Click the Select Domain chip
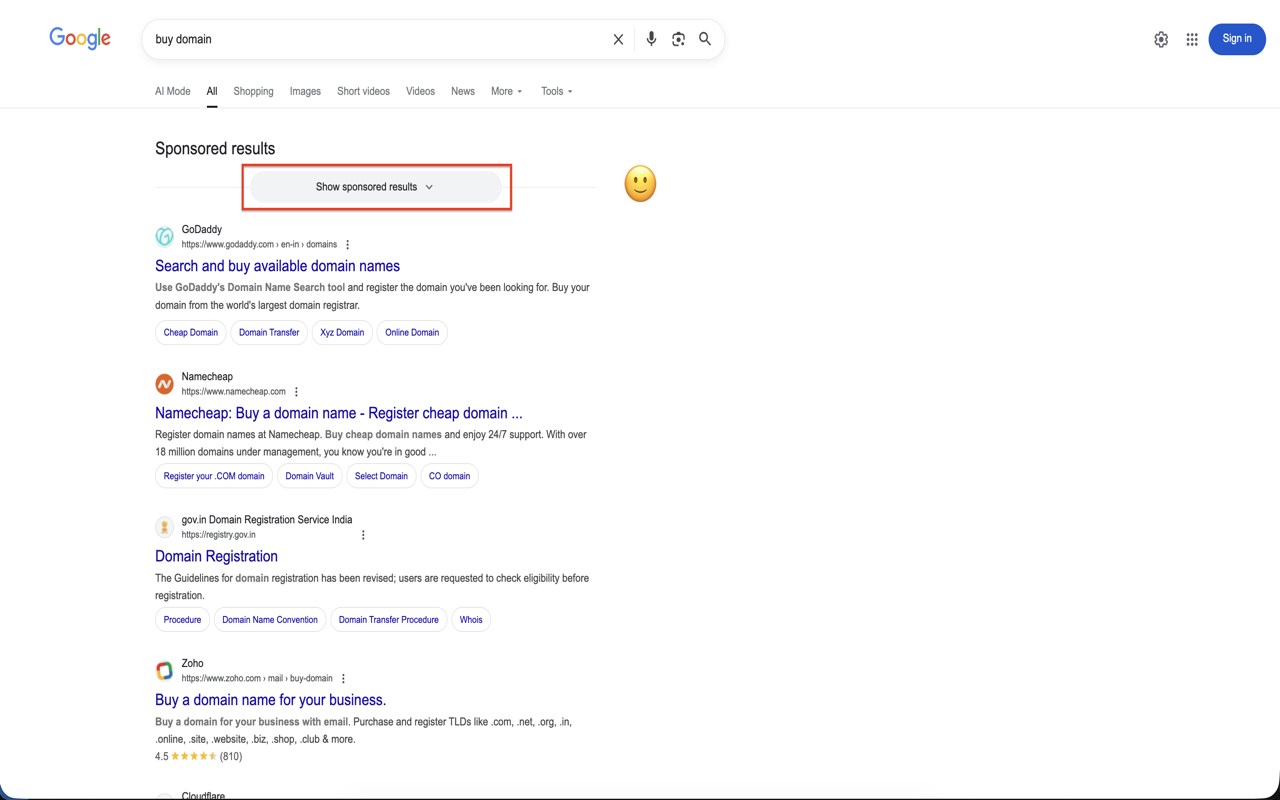1280x800 pixels. (x=381, y=476)
